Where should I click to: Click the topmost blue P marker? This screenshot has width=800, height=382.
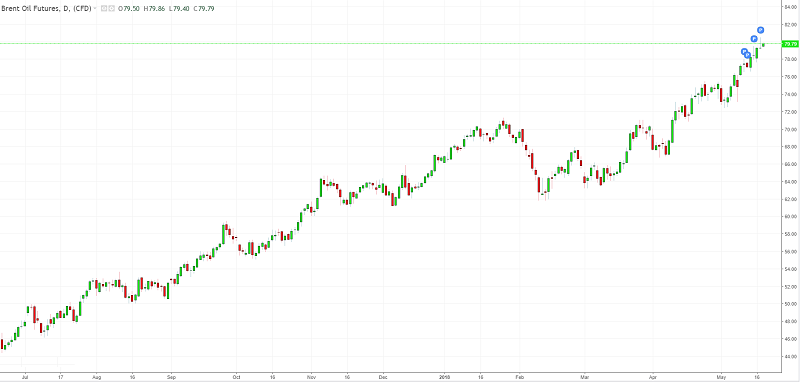coord(760,30)
